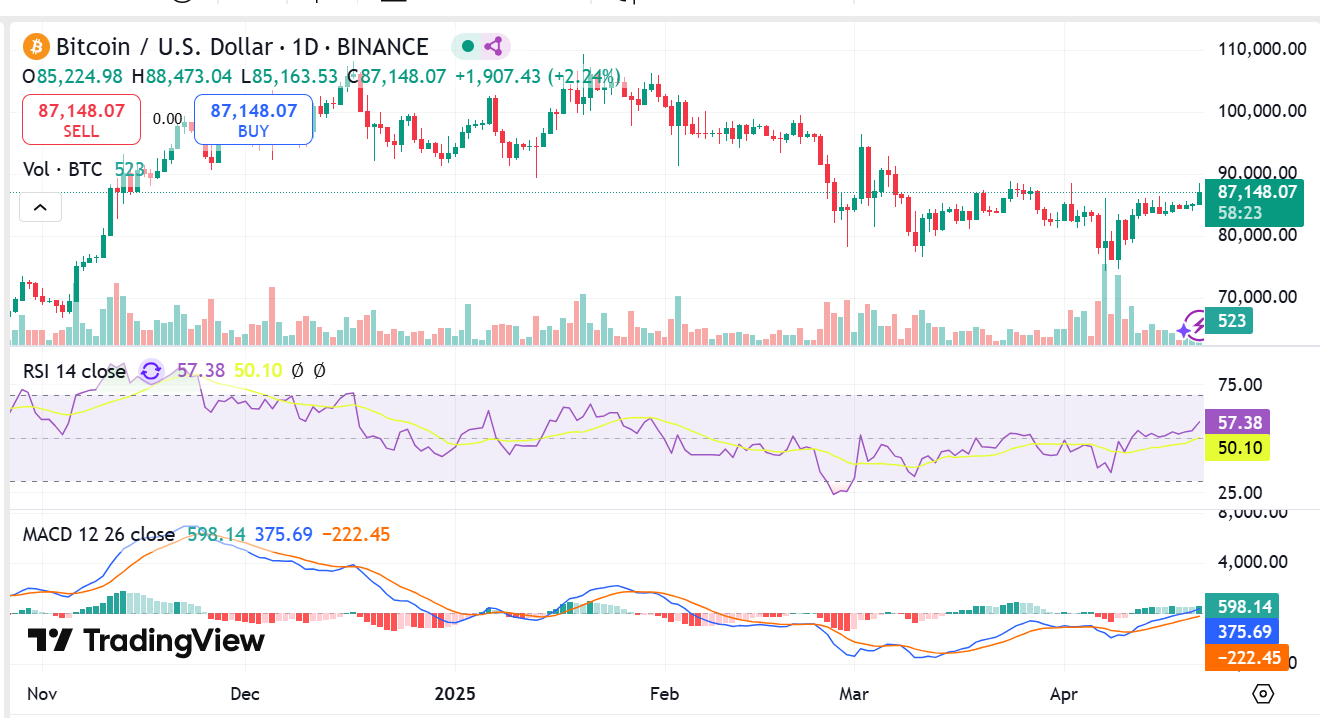Viewport: 1320px width, 718px height.
Task: Click the blue BUY 87,148.07 button
Action: pyautogui.click(x=253, y=120)
